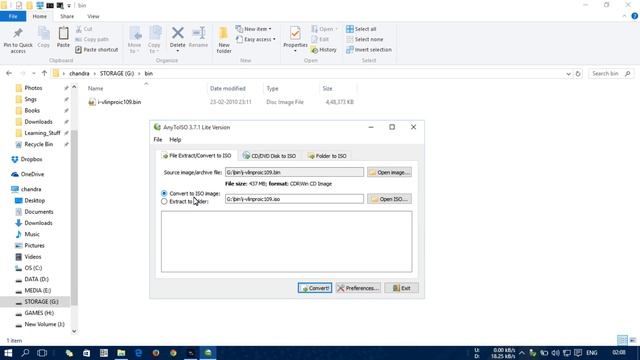Click the source image file path field
The image size is (640, 360).
[294, 172]
